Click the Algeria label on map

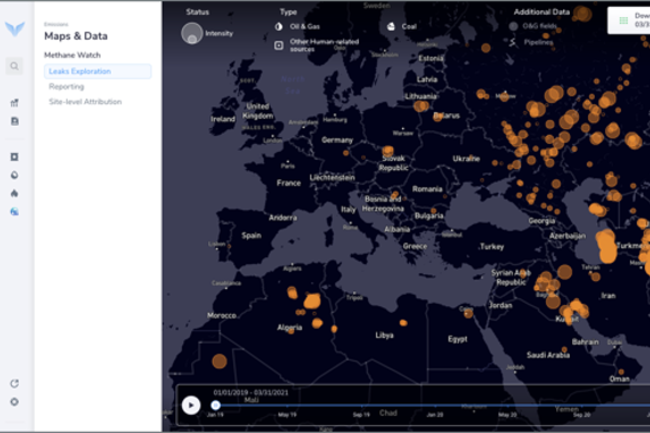(x=289, y=327)
